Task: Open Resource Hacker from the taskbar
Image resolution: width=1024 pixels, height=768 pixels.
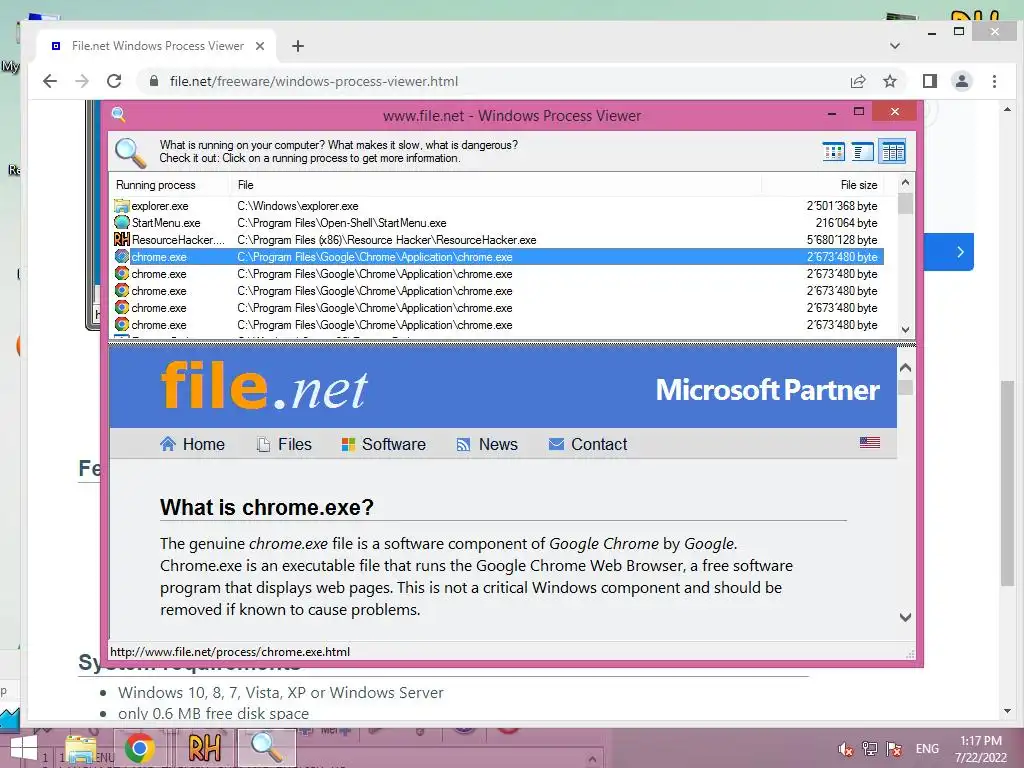Action: [x=204, y=748]
